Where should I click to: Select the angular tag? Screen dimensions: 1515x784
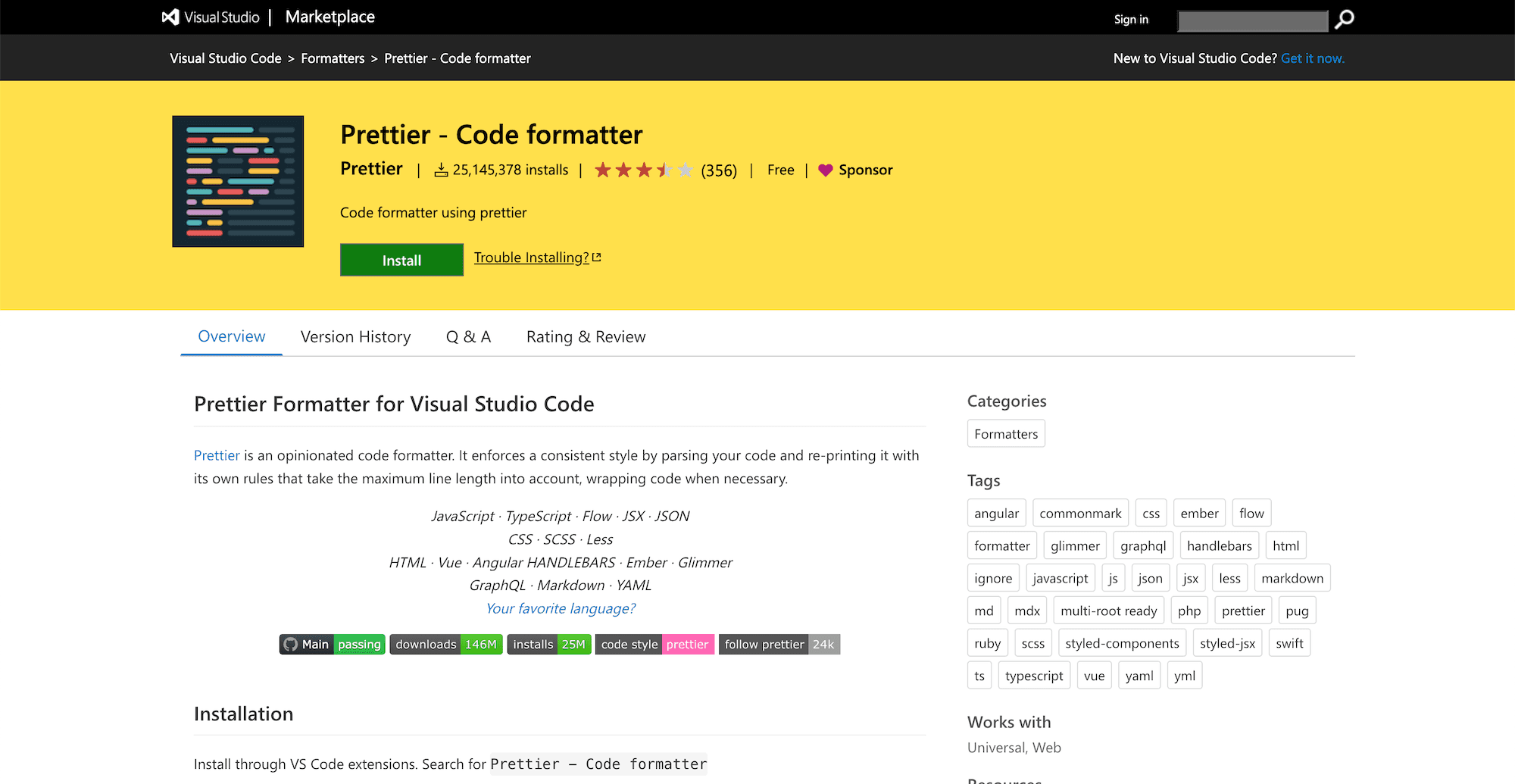click(x=996, y=514)
